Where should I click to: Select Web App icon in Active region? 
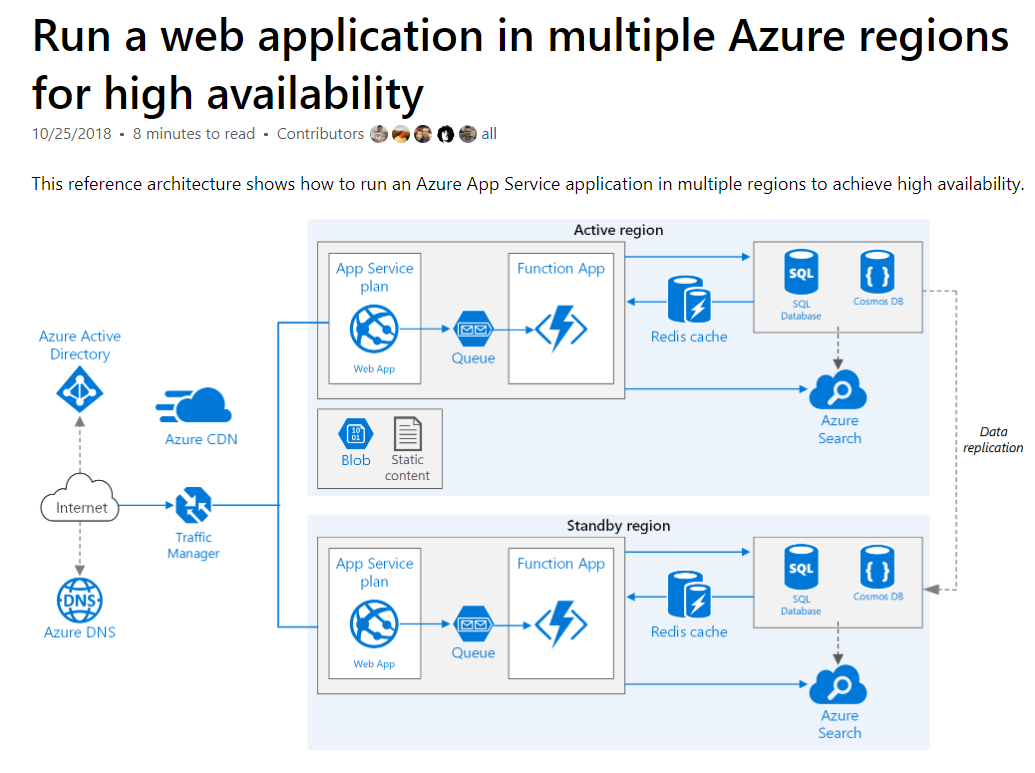[374, 329]
